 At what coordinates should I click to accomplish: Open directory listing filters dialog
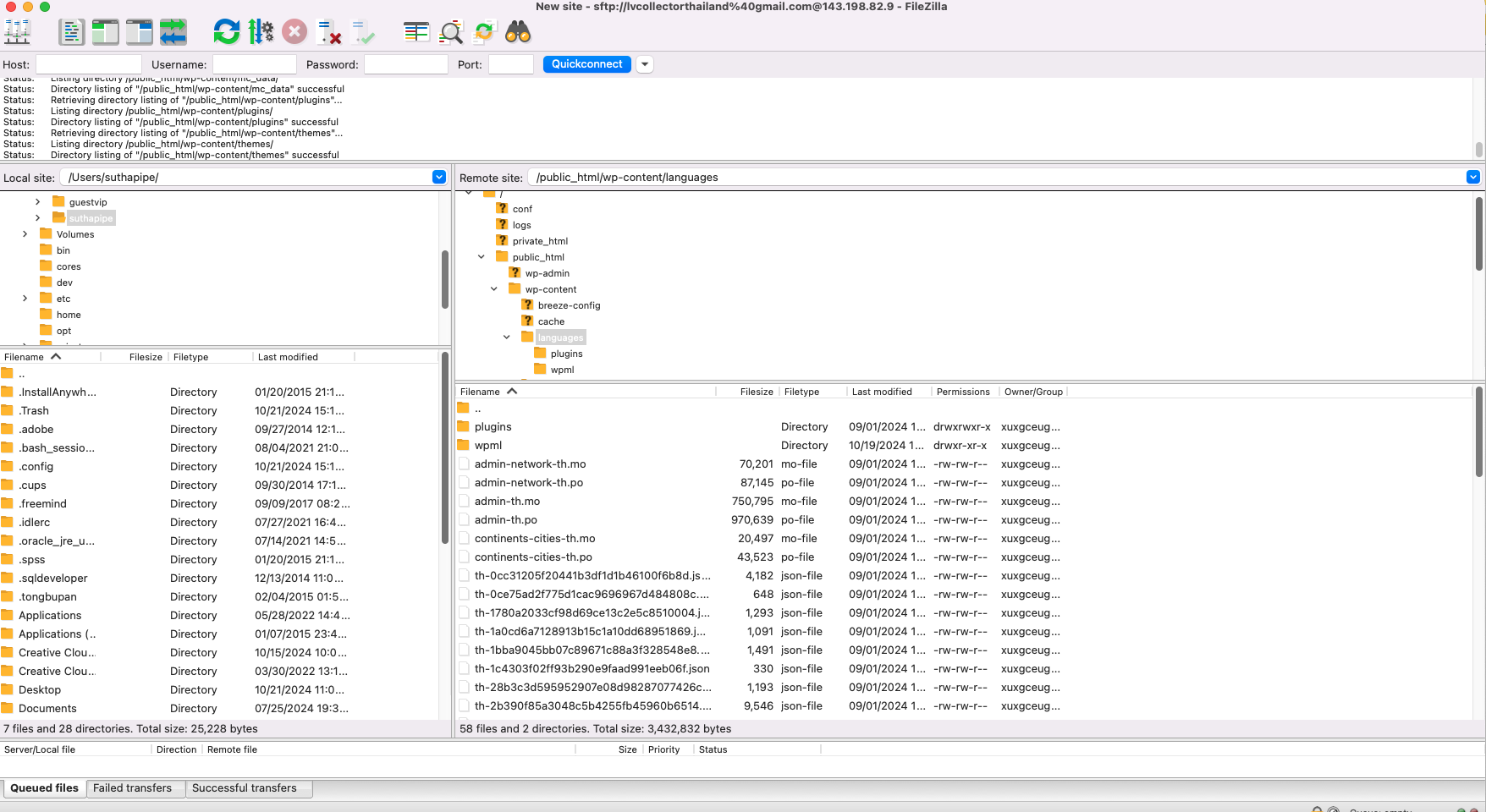coord(416,33)
